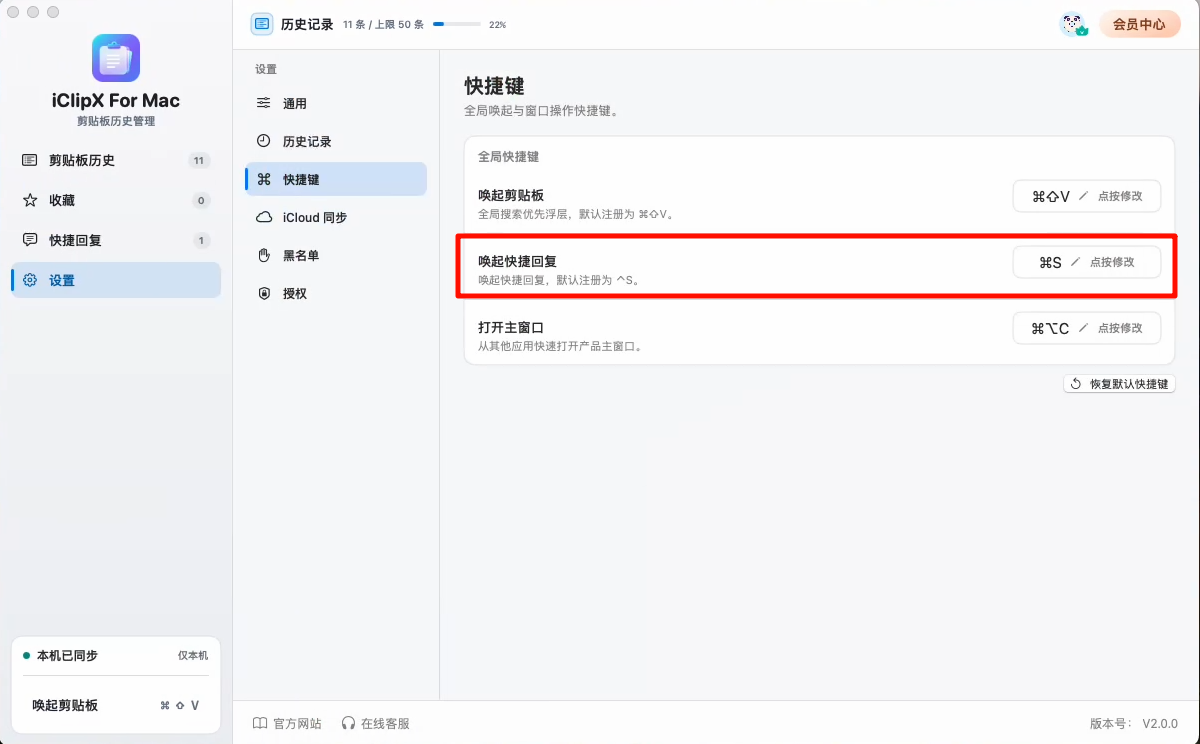Image resolution: width=1200 pixels, height=744 pixels.
Task: Click the 从其他应用快速打开产品主窗口 description
Action: (560, 346)
